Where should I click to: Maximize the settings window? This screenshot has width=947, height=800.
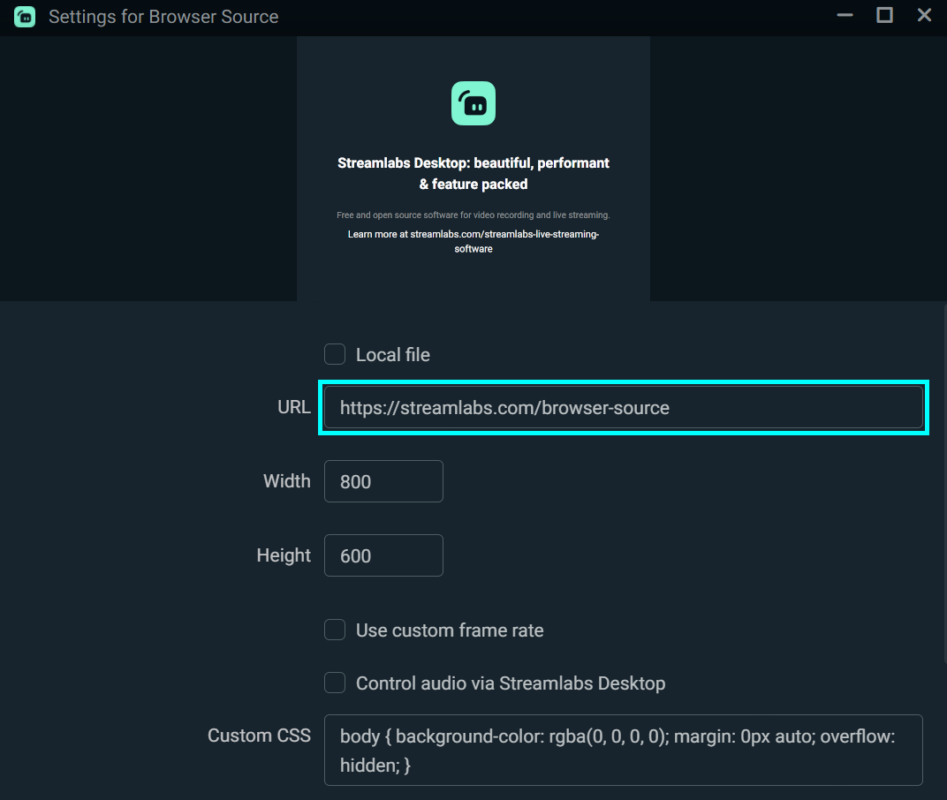(884, 15)
